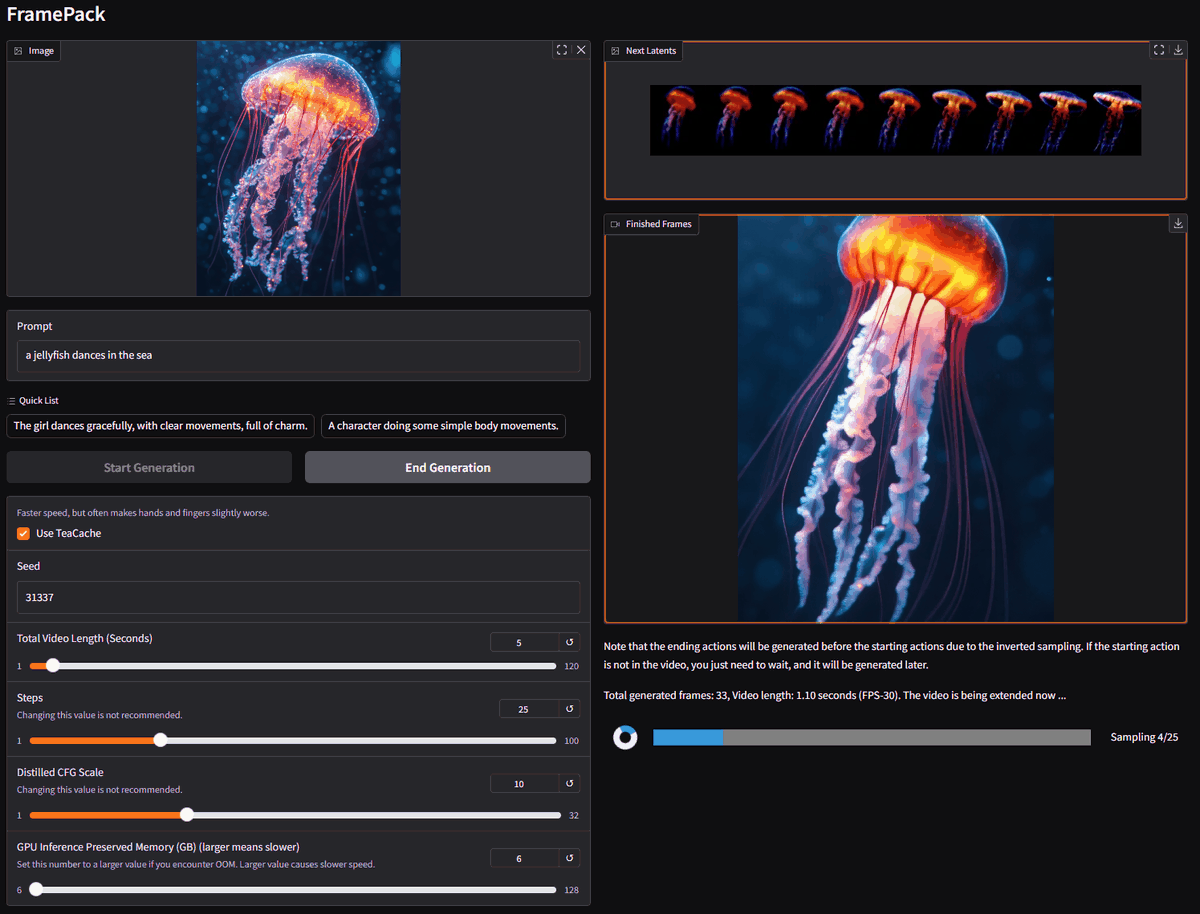Screen dimensions: 1200x914
Task: Switch to the Finished Frames panel label
Action: (650, 224)
